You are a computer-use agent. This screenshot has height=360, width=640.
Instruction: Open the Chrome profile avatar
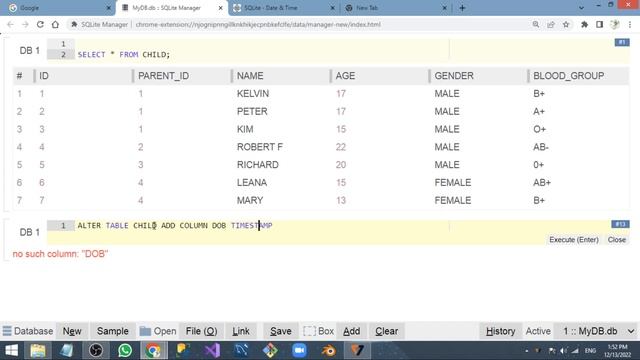(615, 24)
